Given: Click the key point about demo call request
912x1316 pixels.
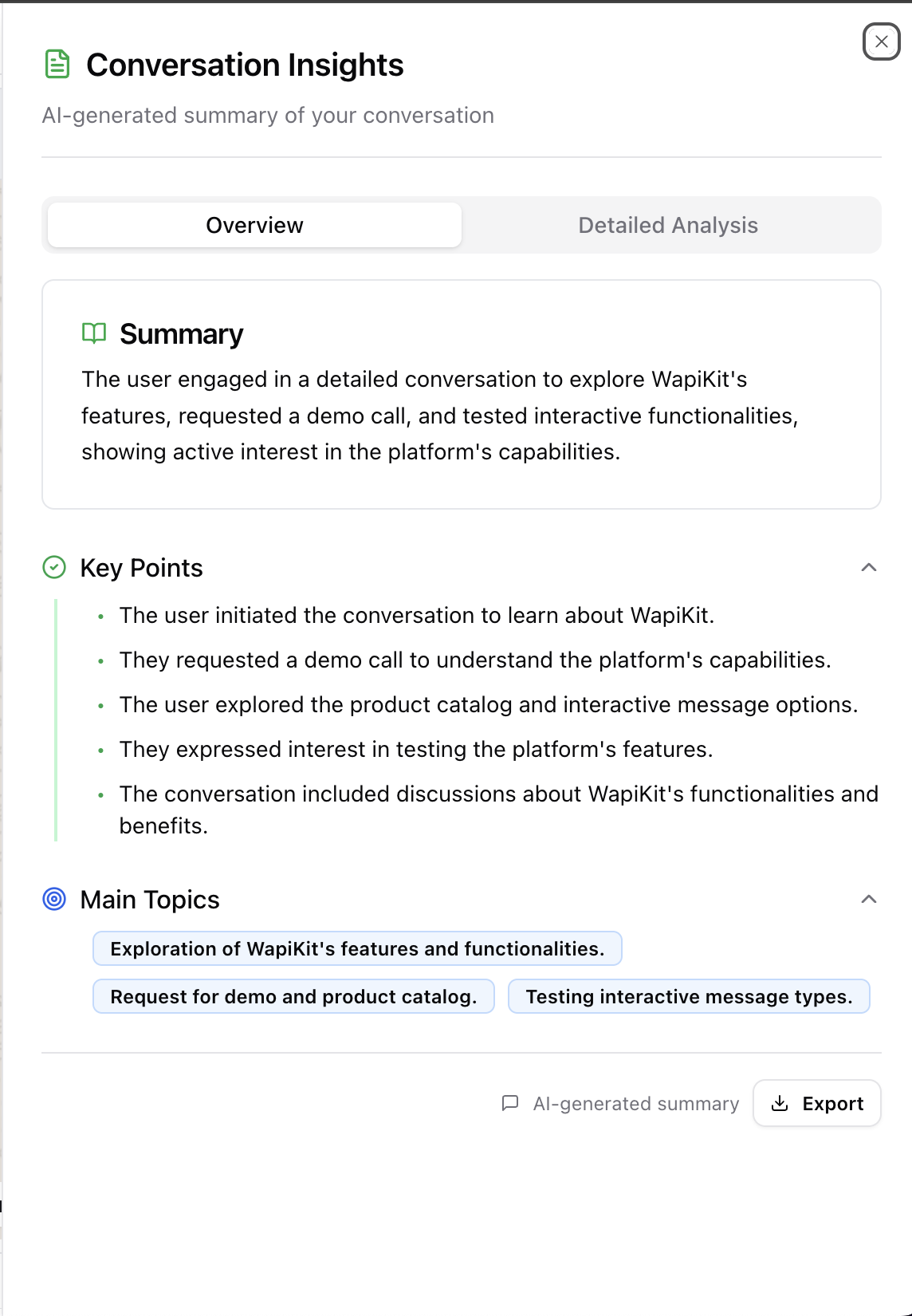Looking at the screenshot, I should point(475,660).
